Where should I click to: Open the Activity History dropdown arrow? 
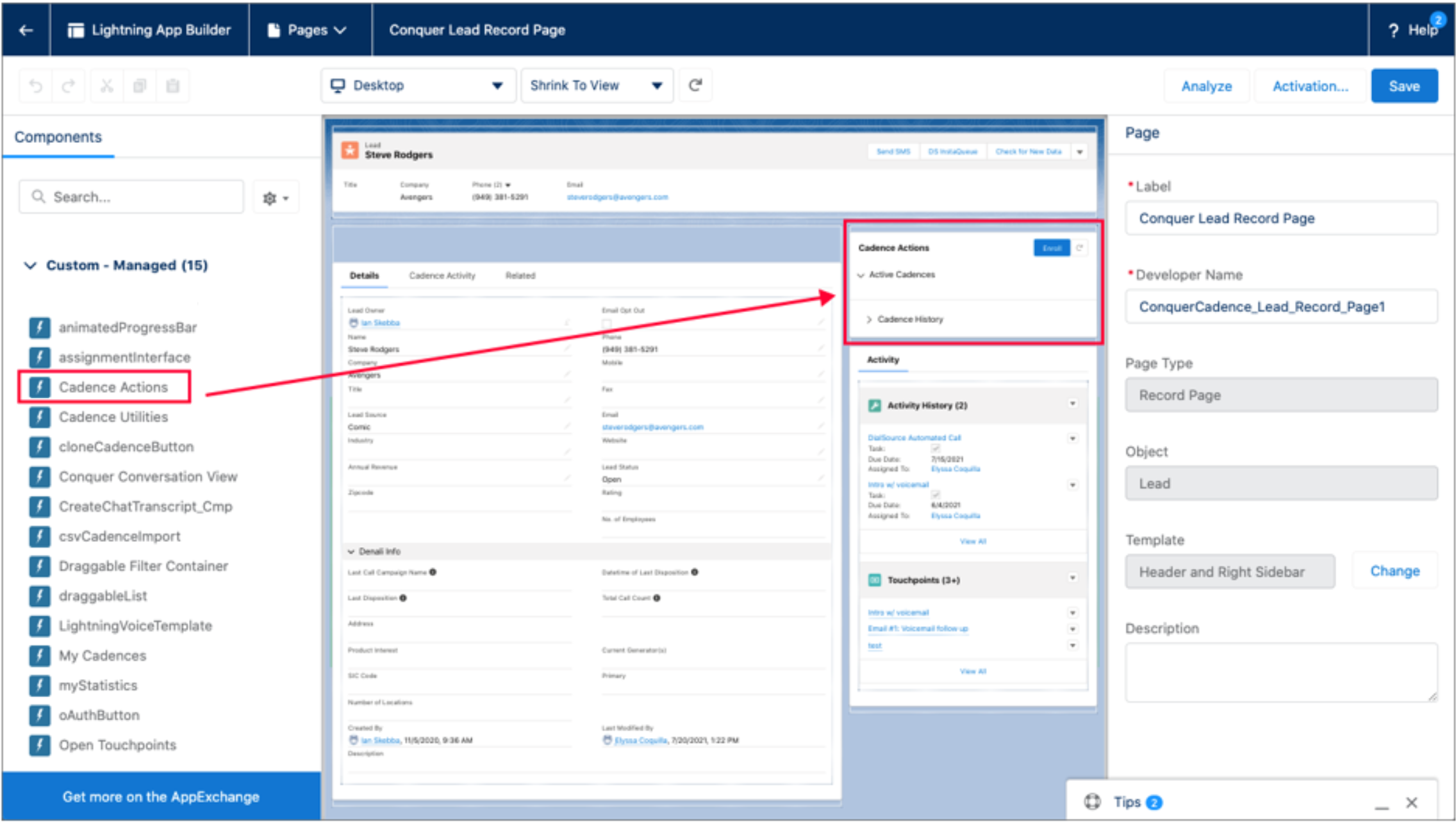tap(1073, 404)
